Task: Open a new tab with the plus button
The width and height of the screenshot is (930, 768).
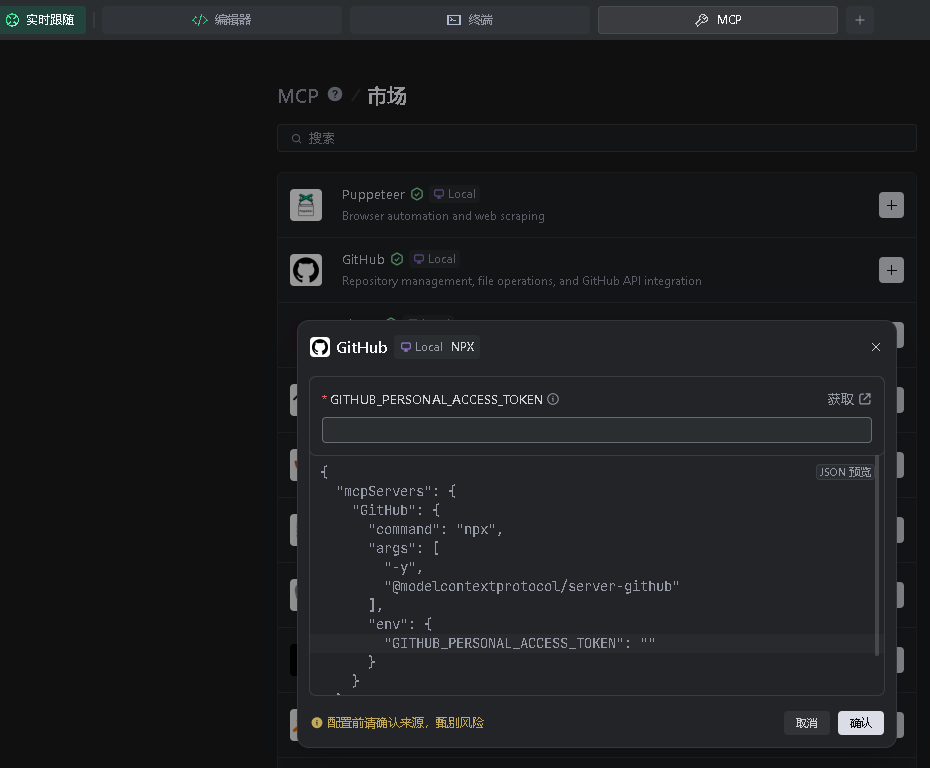Action: [859, 20]
